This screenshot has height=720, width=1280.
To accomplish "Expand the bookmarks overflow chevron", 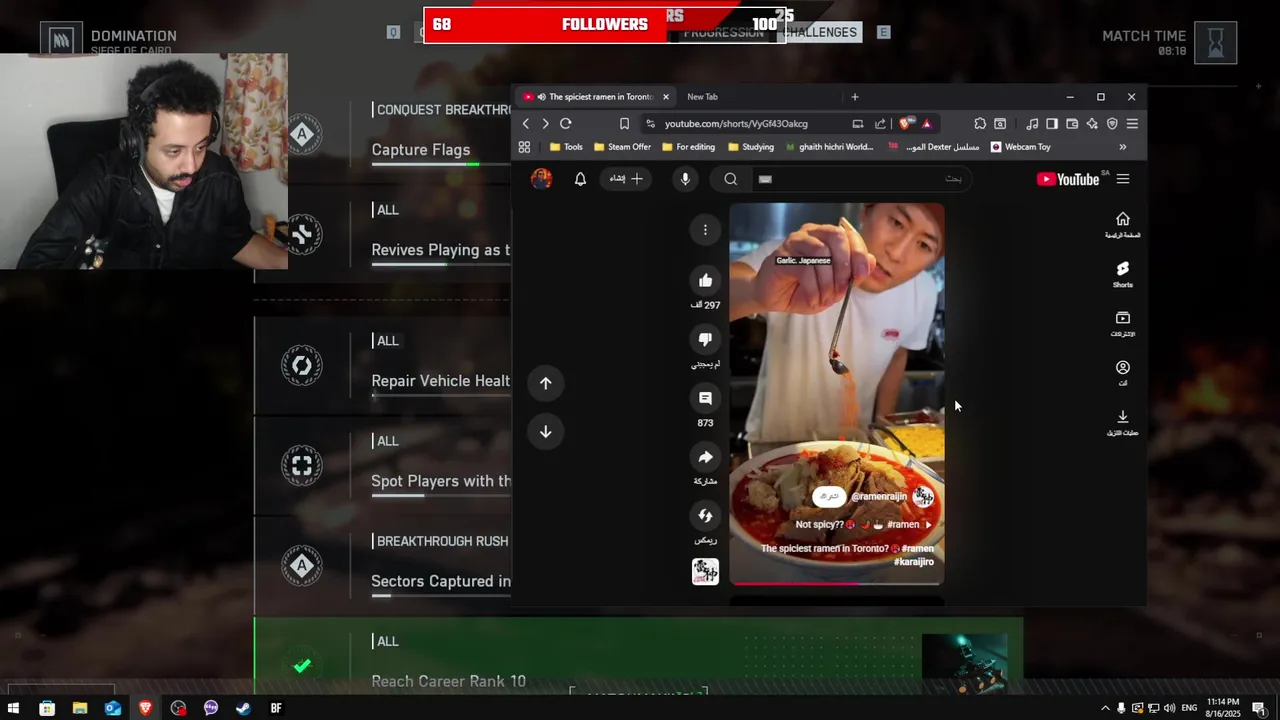I will coord(1122,147).
